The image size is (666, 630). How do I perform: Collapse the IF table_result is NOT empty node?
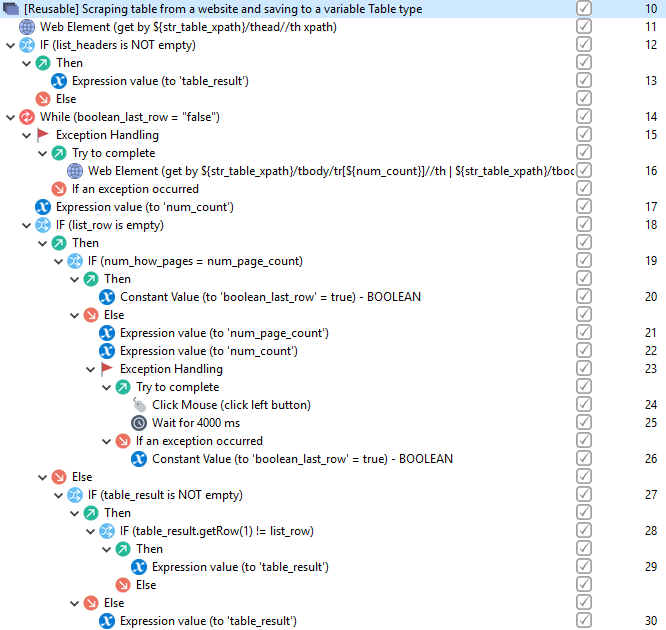click(x=59, y=495)
